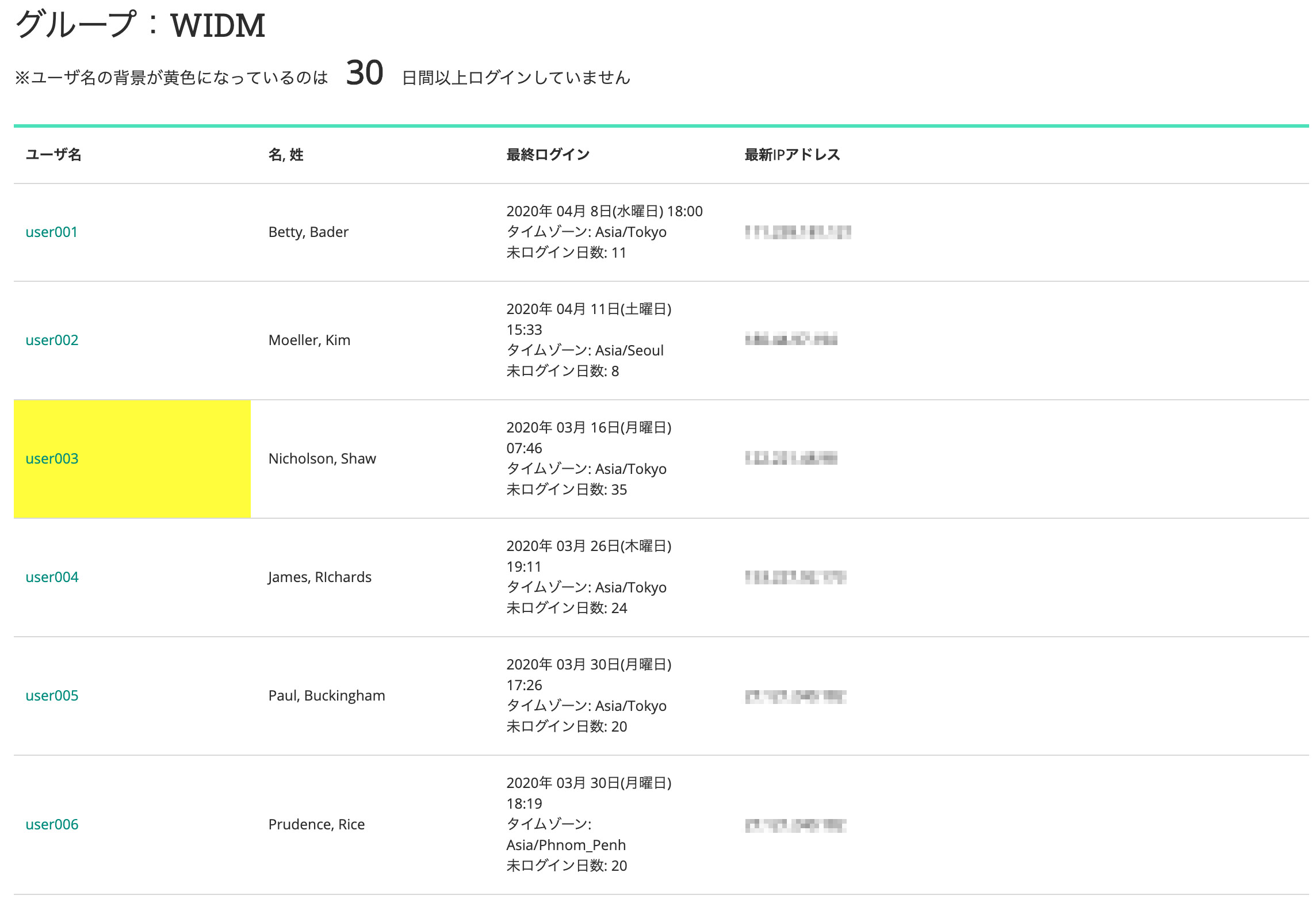Click the name Prudence, Rice

pyautogui.click(x=316, y=824)
